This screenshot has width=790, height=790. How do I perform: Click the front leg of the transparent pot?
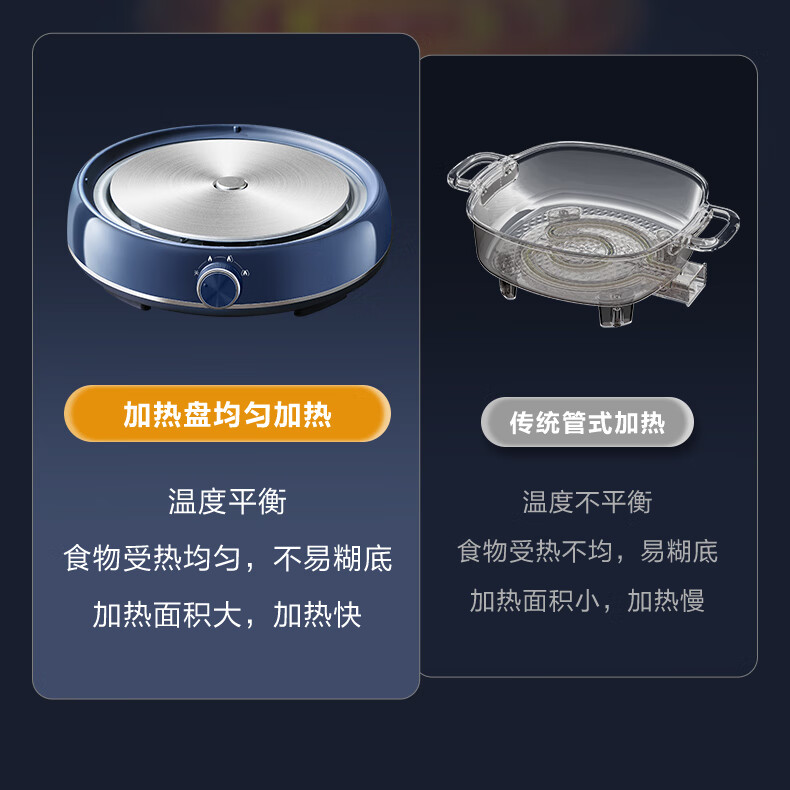tap(615, 314)
